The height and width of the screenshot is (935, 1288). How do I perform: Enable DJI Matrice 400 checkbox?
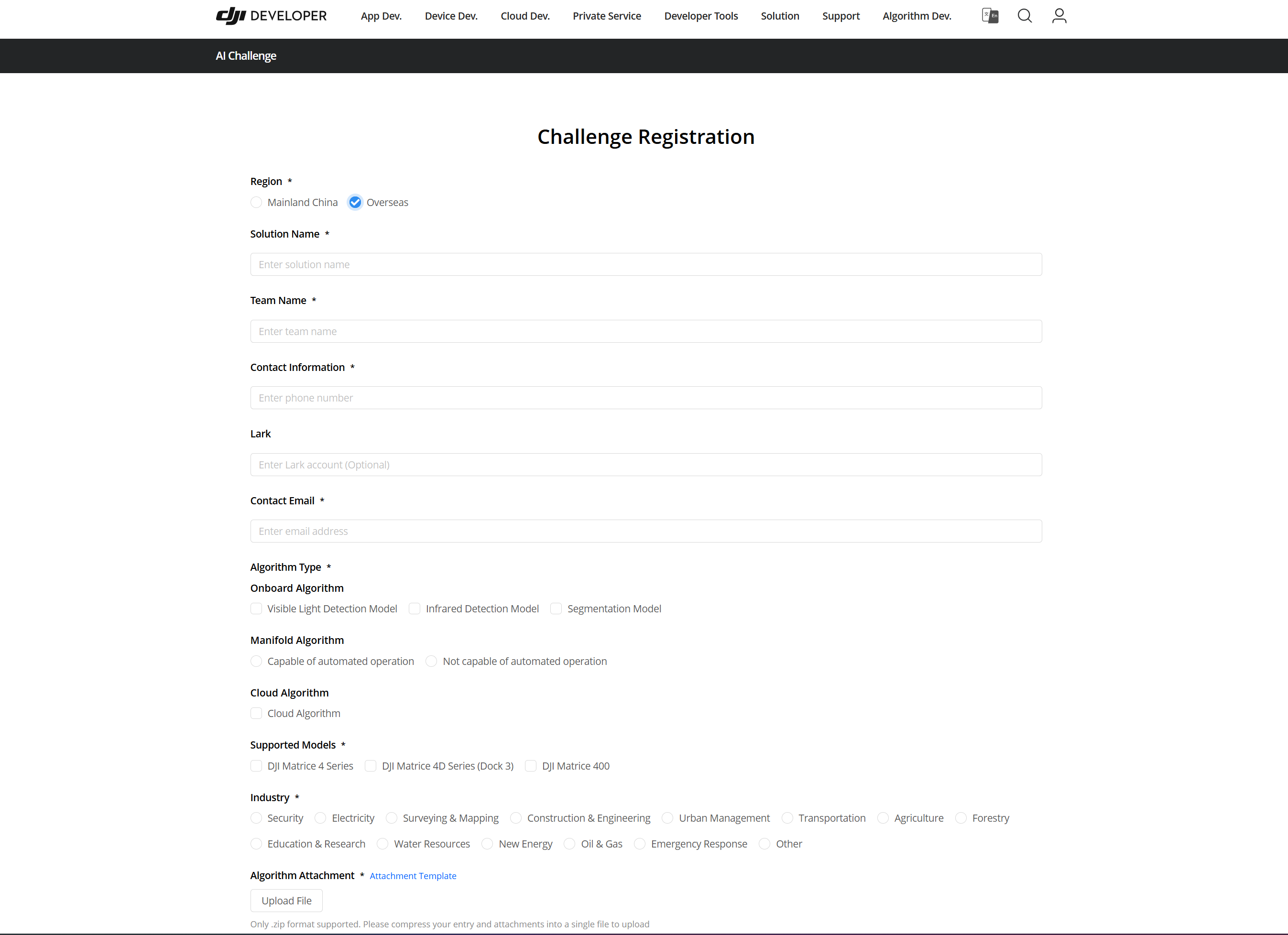pyautogui.click(x=530, y=766)
